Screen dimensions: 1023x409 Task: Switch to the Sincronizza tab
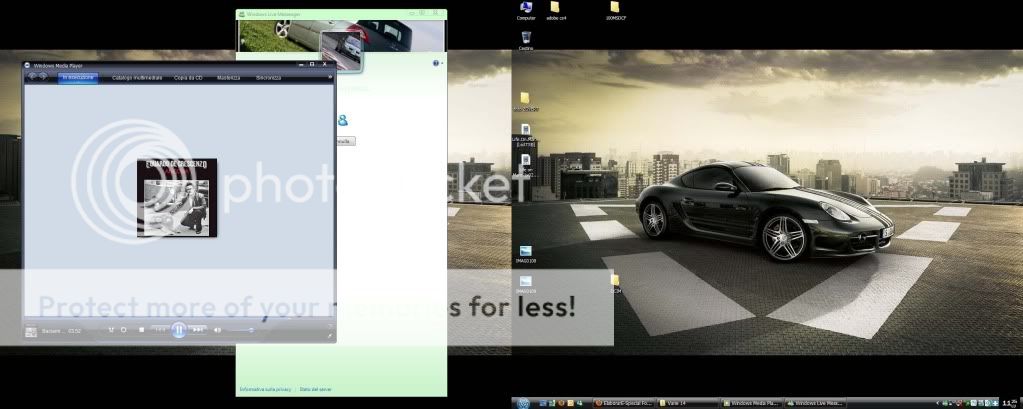pyautogui.click(x=269, y=78)
